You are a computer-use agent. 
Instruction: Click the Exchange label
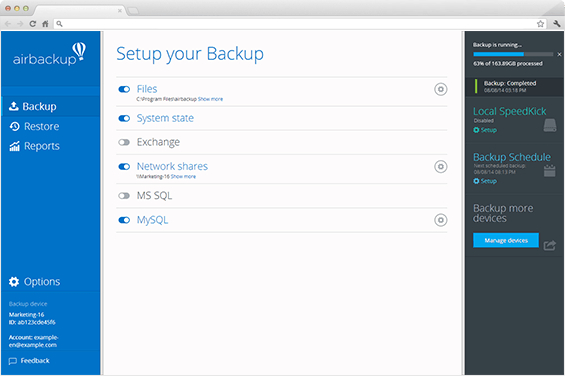click(158, 142)
